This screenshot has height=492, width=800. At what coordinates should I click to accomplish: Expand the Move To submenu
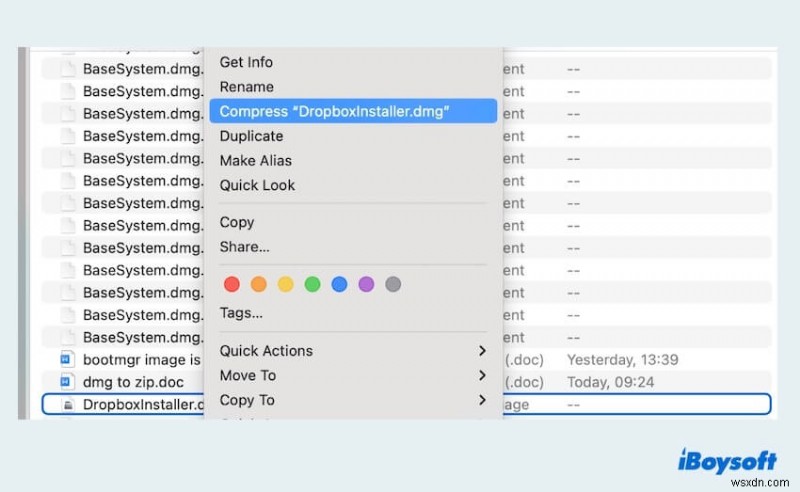[x=353, y=376]
